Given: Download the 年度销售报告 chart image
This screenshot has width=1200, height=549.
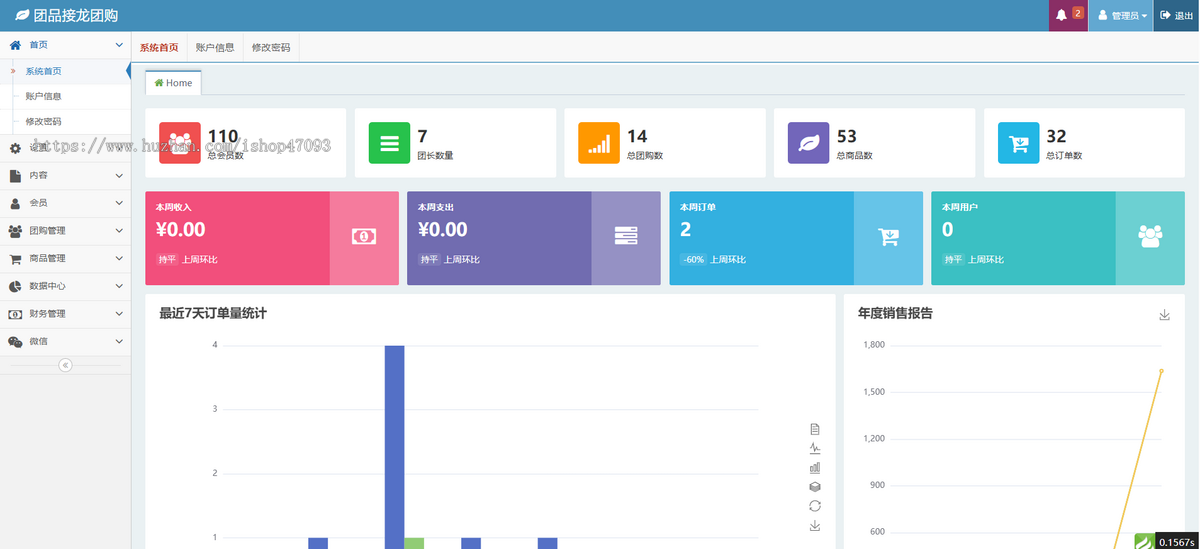Looking at the screenshot, I should tap(1165, 315).
